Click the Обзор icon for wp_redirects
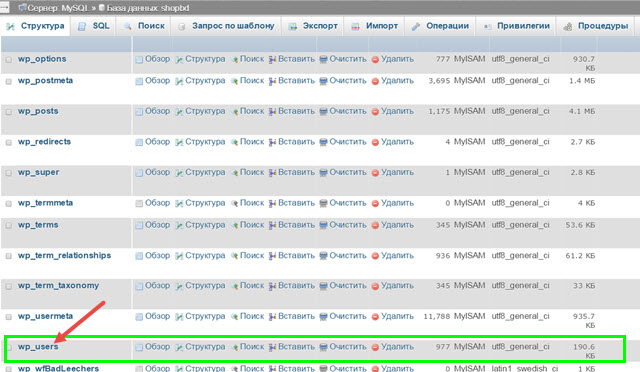 139,142
